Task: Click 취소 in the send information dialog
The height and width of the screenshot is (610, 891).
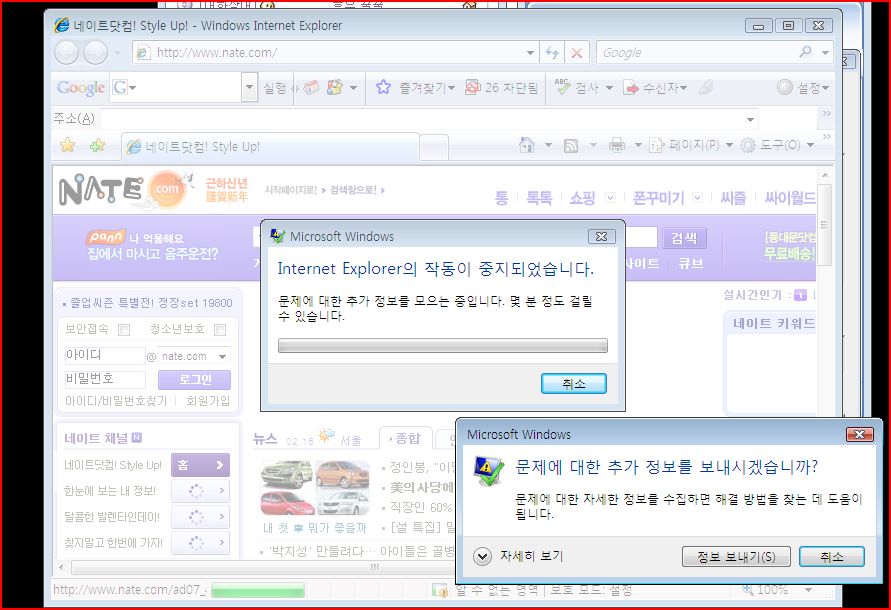Action: click(x=832, y=557)
